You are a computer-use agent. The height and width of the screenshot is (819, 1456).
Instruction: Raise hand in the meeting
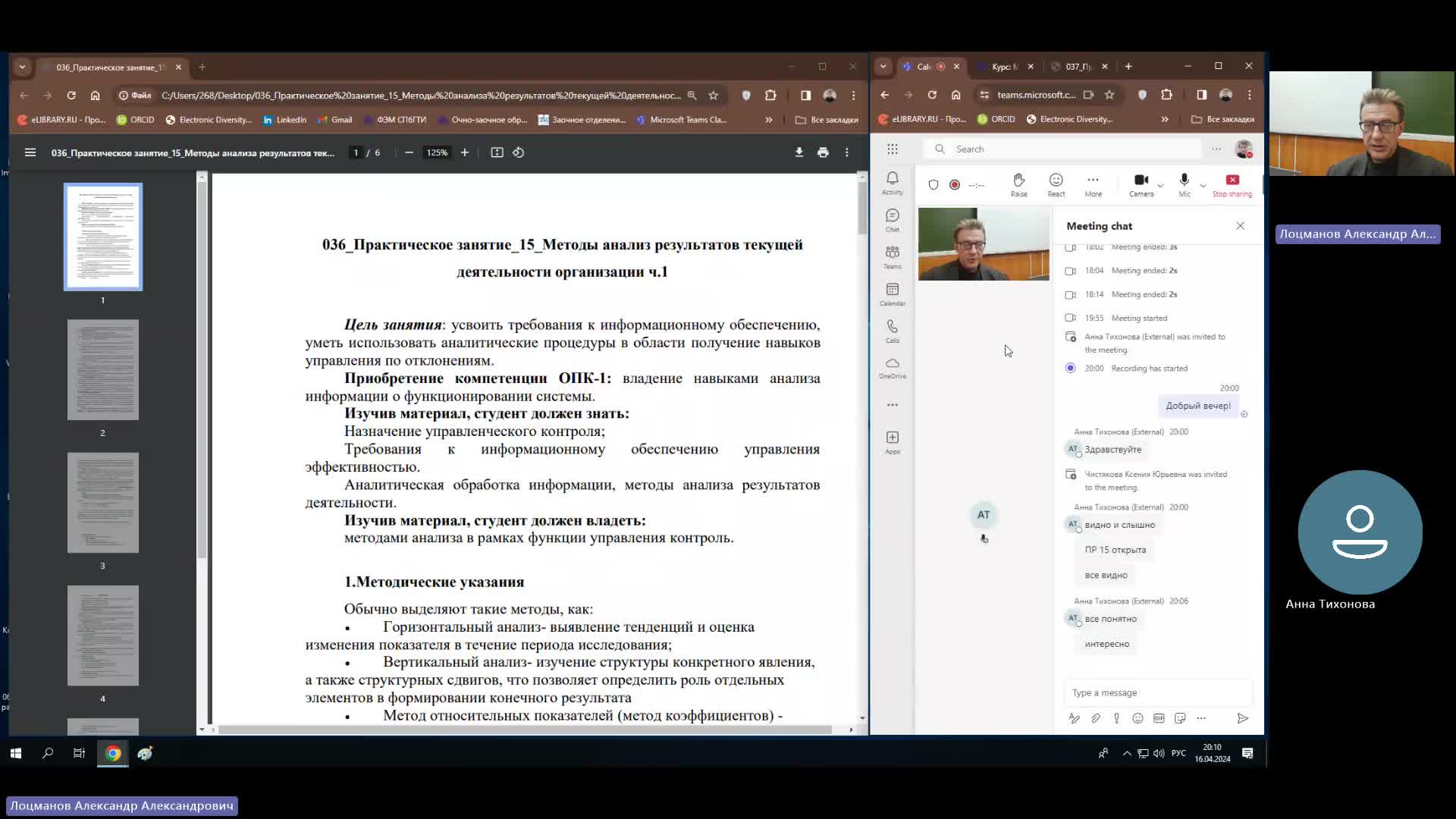pos(1019,184)
